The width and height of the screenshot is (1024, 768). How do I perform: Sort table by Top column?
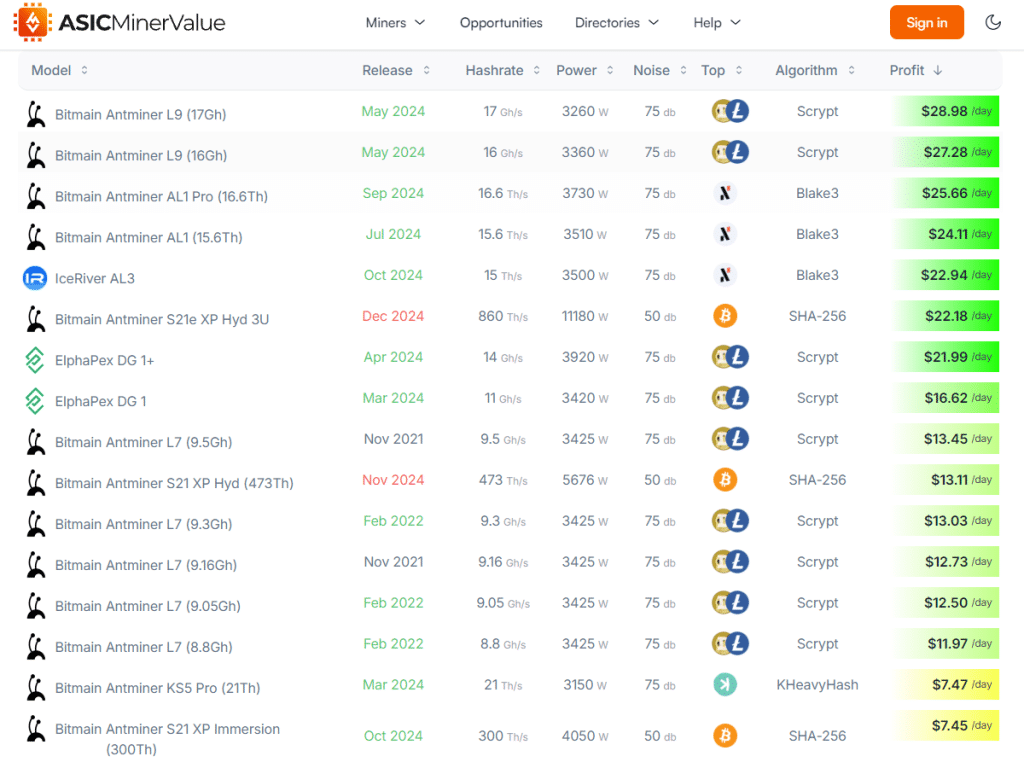pyautogui.click(x=721, y=71)
